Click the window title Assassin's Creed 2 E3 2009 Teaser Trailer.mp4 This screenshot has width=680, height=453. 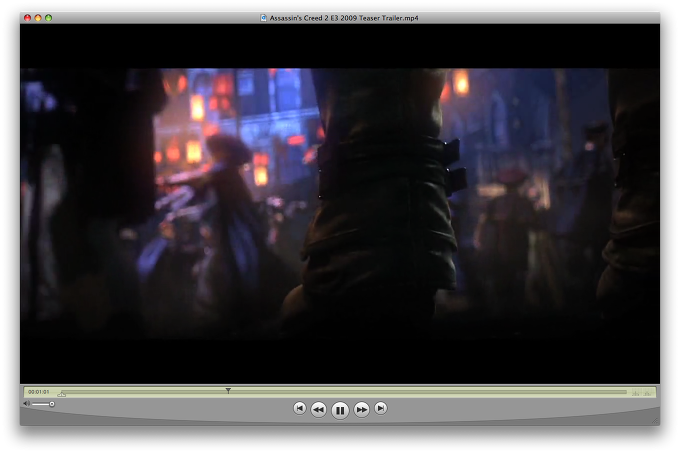pyautogui.click(x=344, y=18)
